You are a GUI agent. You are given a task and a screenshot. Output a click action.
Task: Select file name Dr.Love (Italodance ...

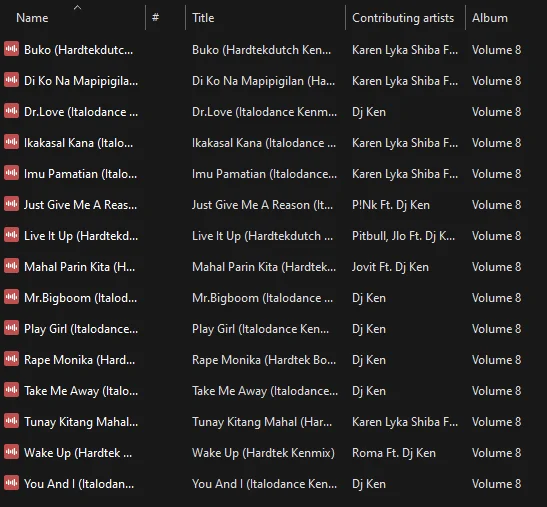click(x=81, y=112)
